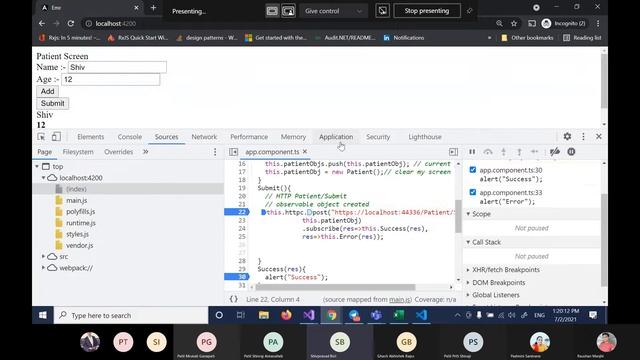
Task: Click the Name input field
Action: 117,67
